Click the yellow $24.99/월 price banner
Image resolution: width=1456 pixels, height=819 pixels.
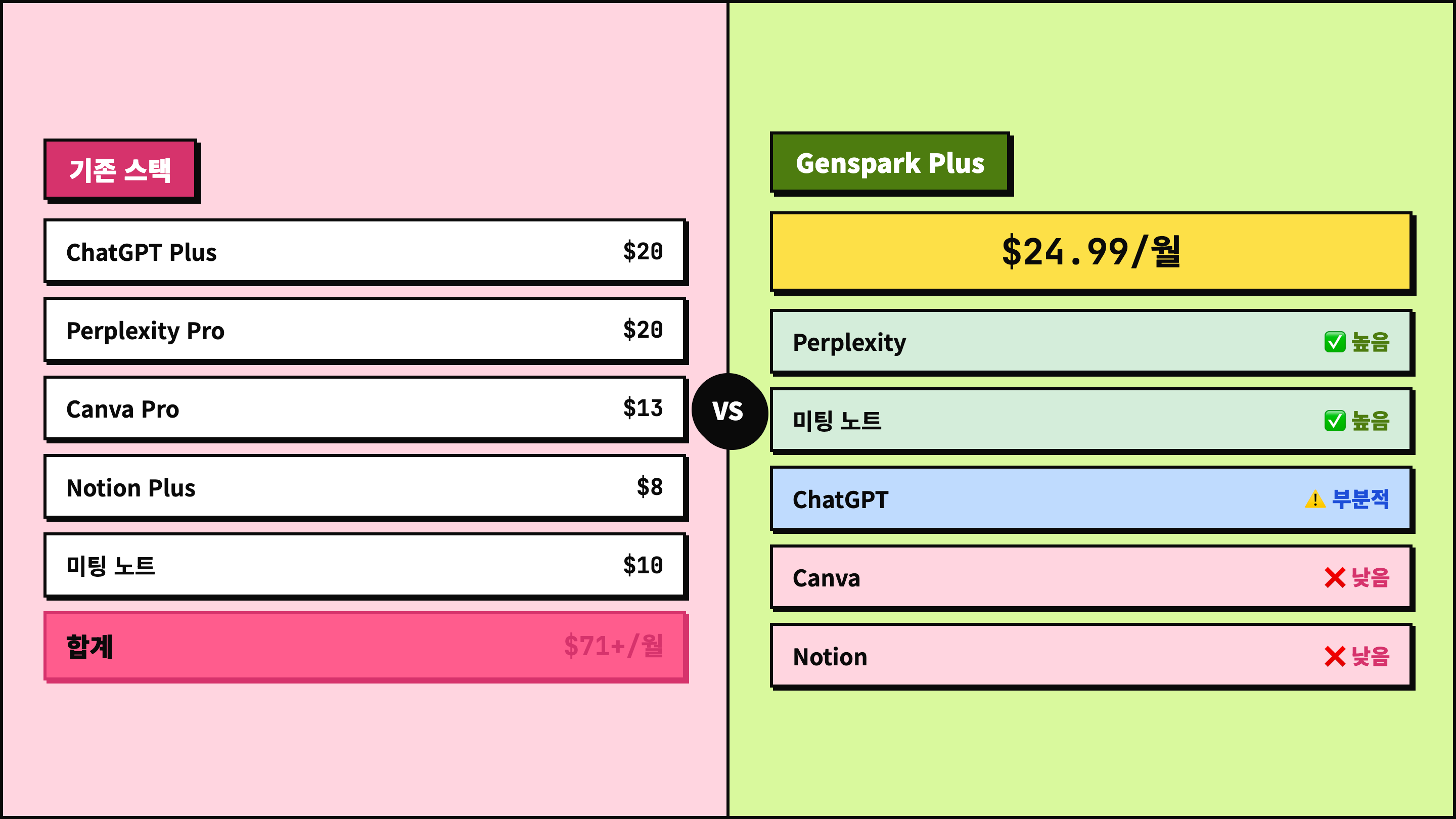1091,252
